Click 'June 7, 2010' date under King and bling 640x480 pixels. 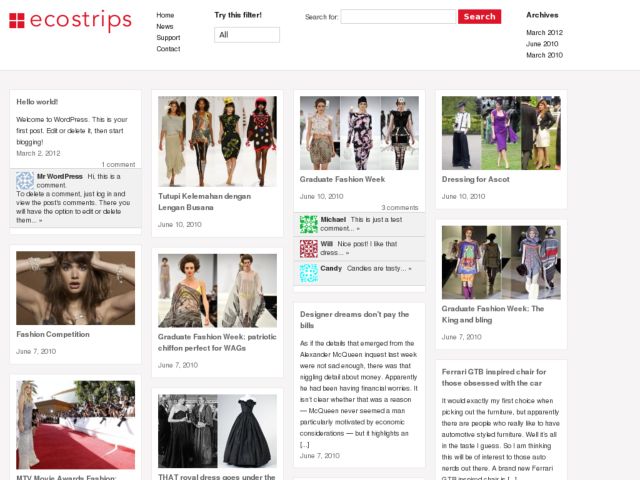(462, 337)
